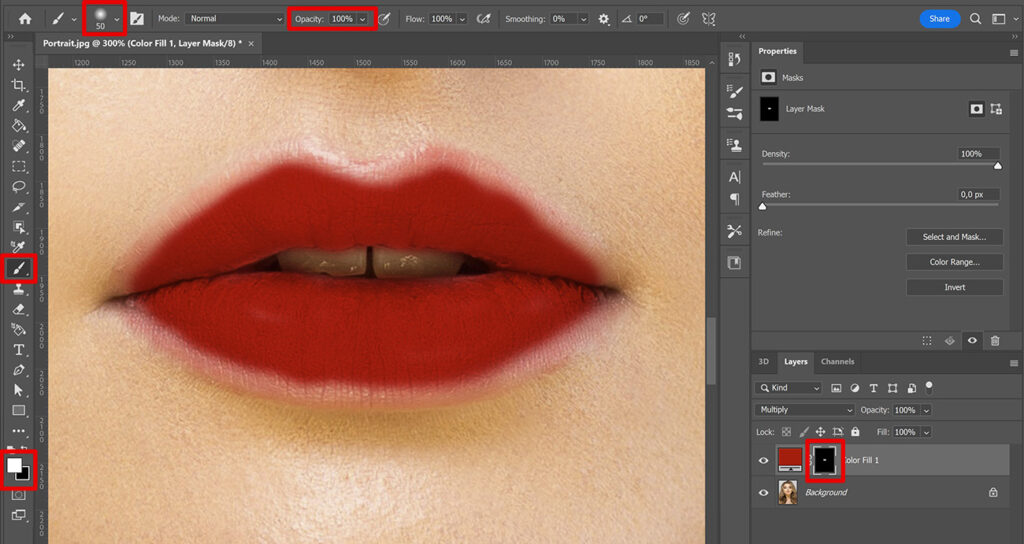The image size is (1024, 544).
Task: Switch to the 3D tab
Action: pos(763,361)
